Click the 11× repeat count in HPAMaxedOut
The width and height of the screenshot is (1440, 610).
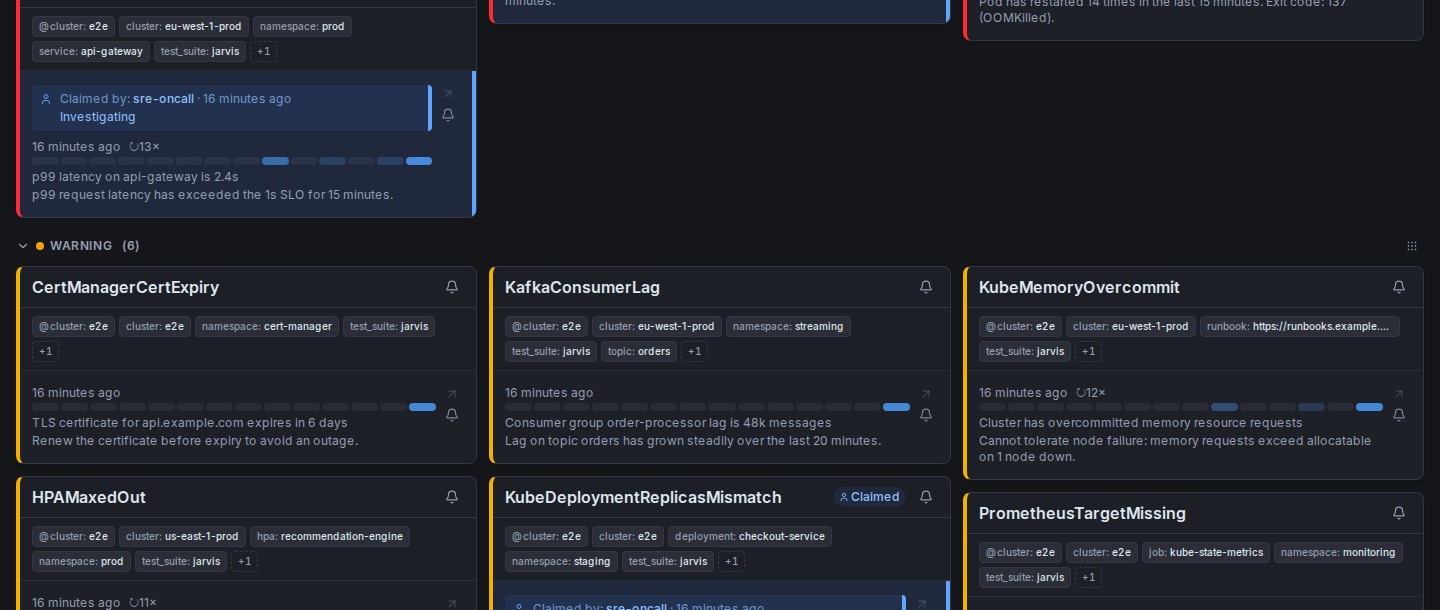[x=143, y=603]
